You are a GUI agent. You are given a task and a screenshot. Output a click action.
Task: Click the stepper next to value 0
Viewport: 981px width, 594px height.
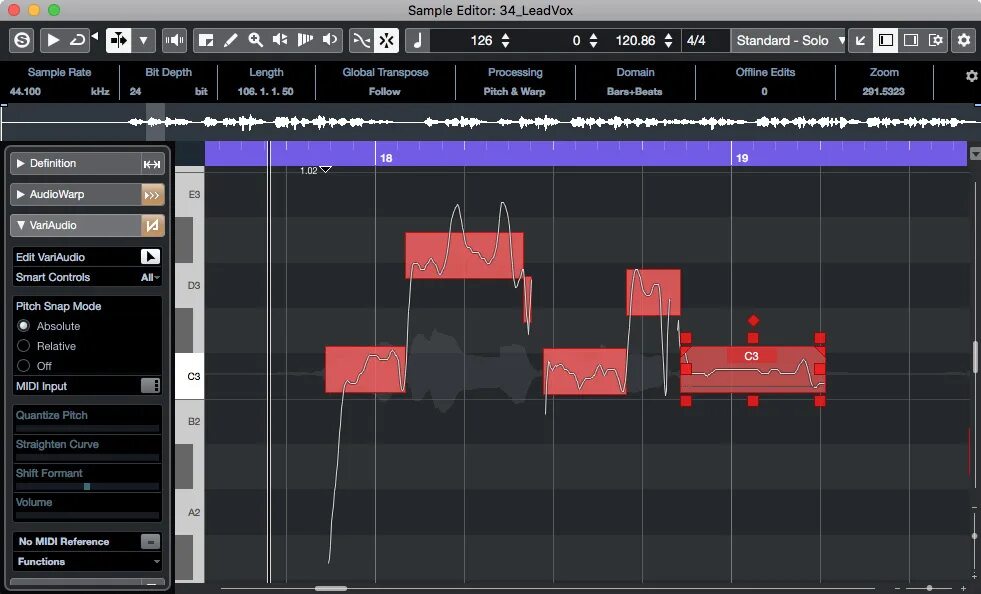(x=593, y=41)
